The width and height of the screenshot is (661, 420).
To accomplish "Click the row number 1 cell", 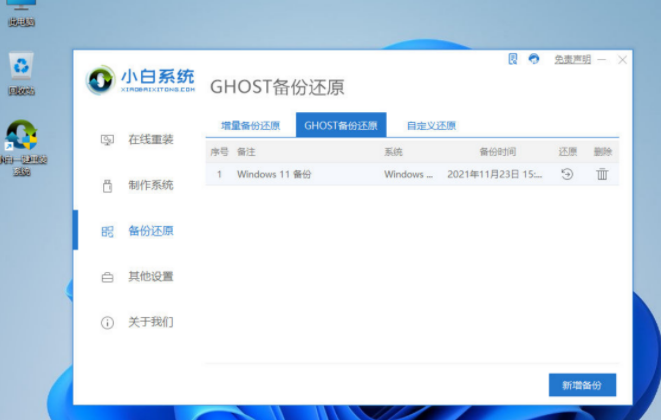I will 219,174.
